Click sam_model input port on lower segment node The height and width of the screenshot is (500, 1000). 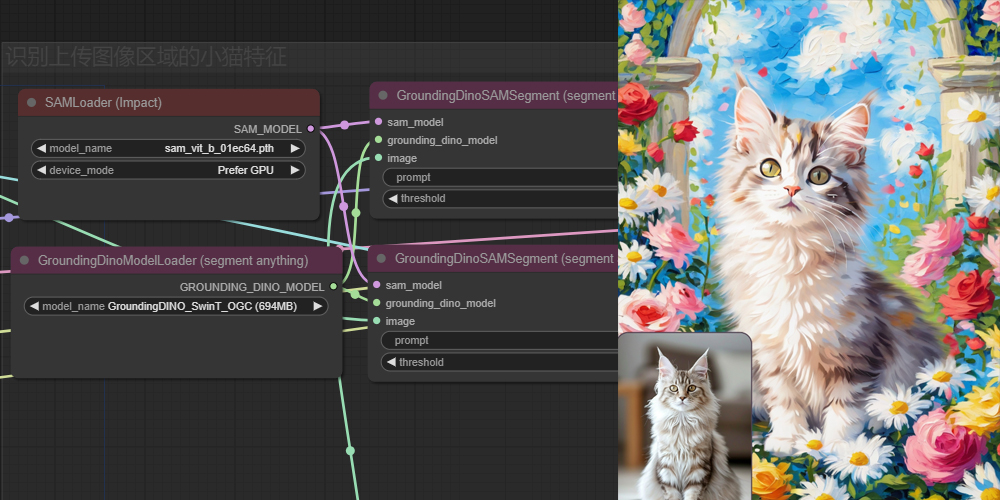point(377,284)
